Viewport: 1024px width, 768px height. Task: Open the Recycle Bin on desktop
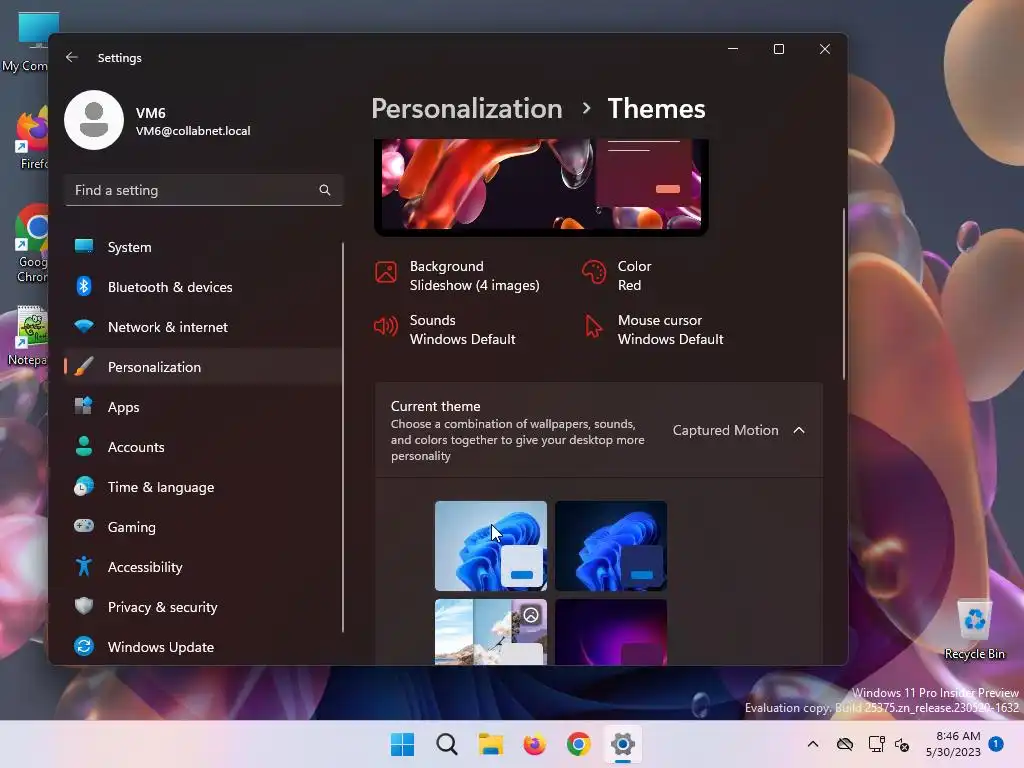click(974, 630)
